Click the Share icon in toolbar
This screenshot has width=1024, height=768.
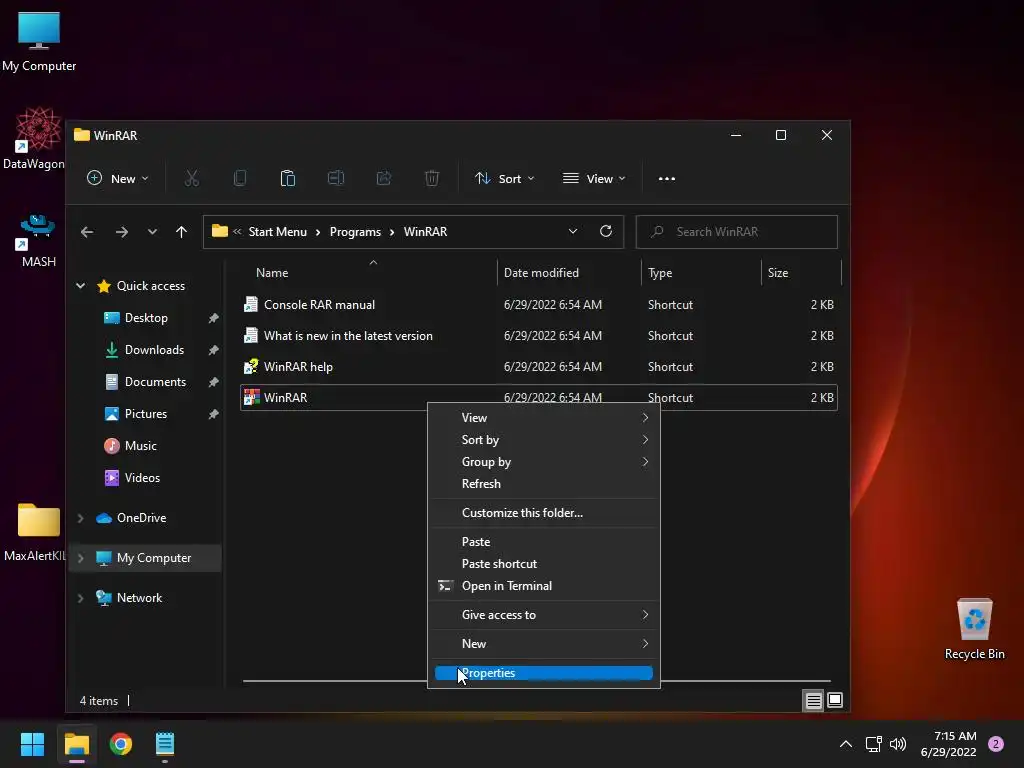383,178
